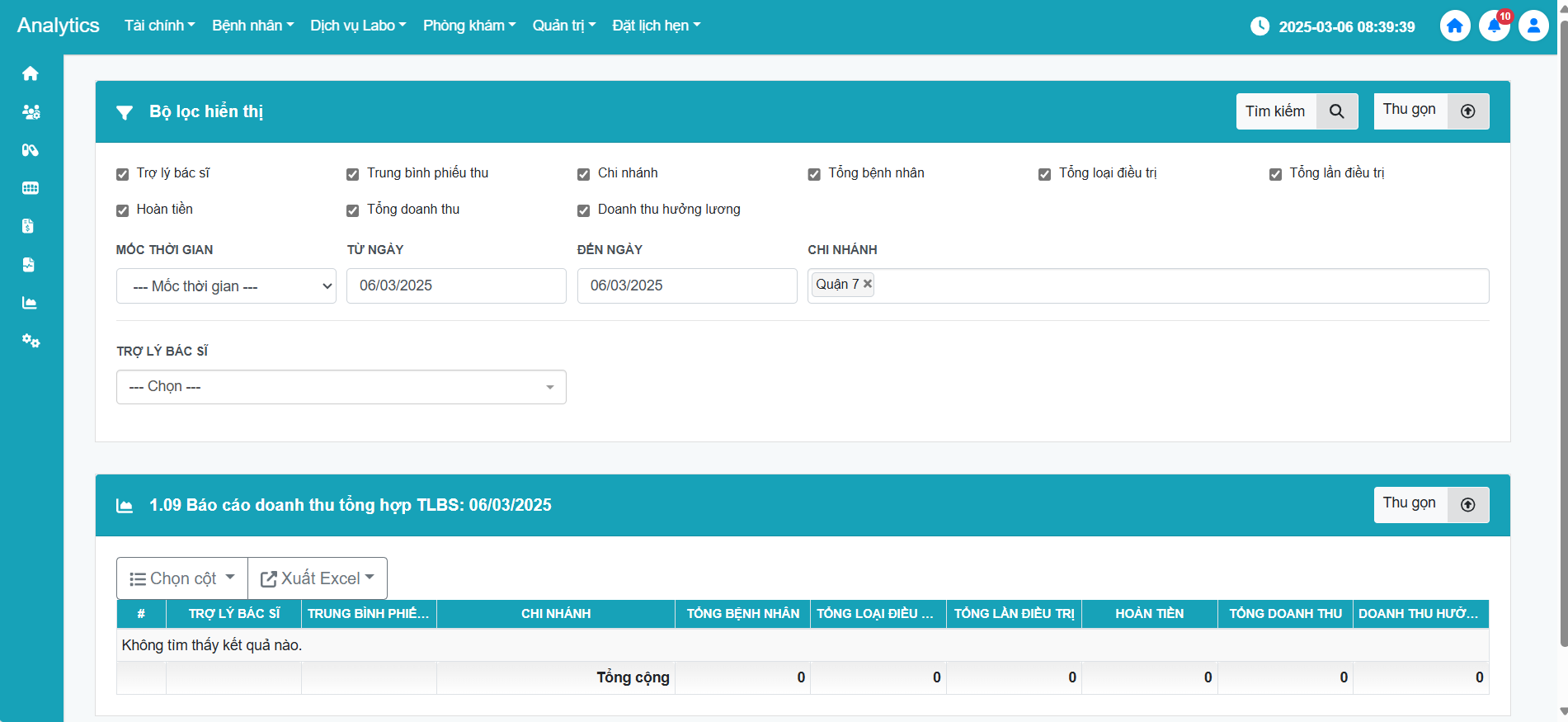1568x722 pixels.
Task: Open the Xuất Excel dropdown
Action: [318, 578]
